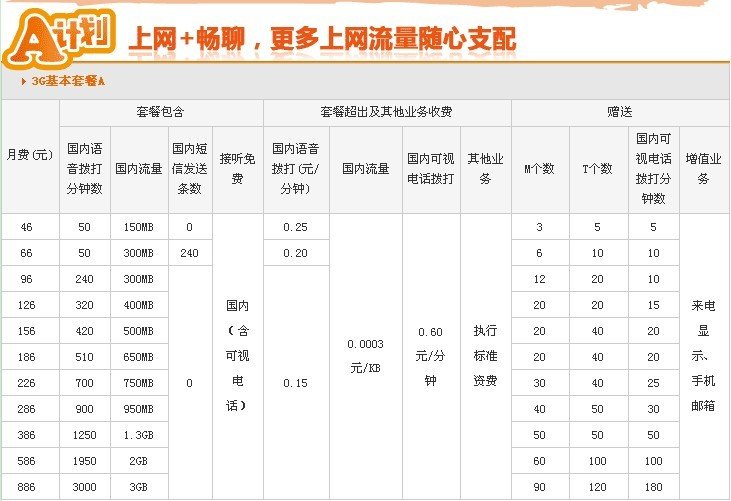The width and height of the screenshot is (731, 501).
Task: Click the 国内可视电话拨打分钟数 column header
Action: pos(654,169)
